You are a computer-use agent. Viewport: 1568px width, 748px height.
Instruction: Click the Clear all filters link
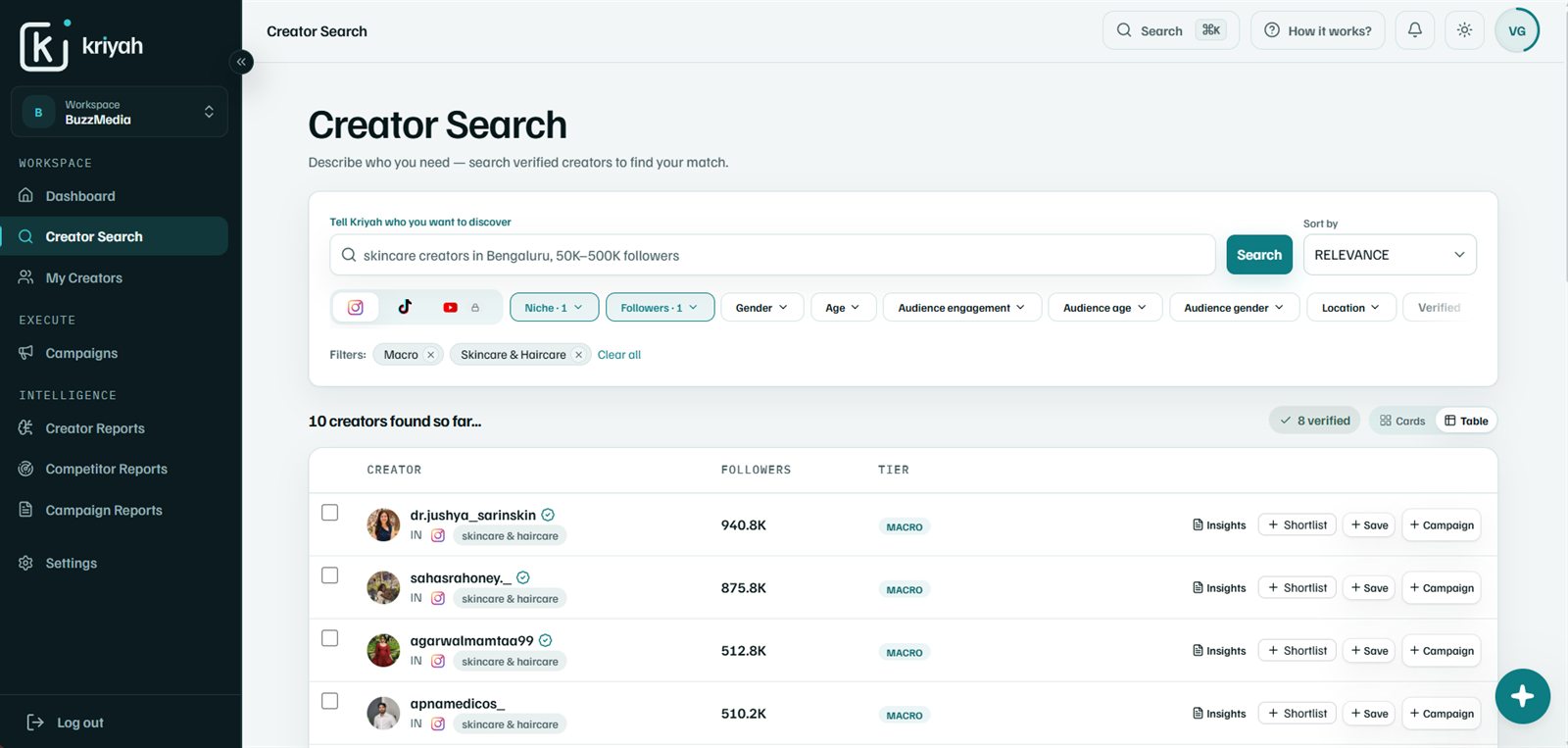pos(619,355)
